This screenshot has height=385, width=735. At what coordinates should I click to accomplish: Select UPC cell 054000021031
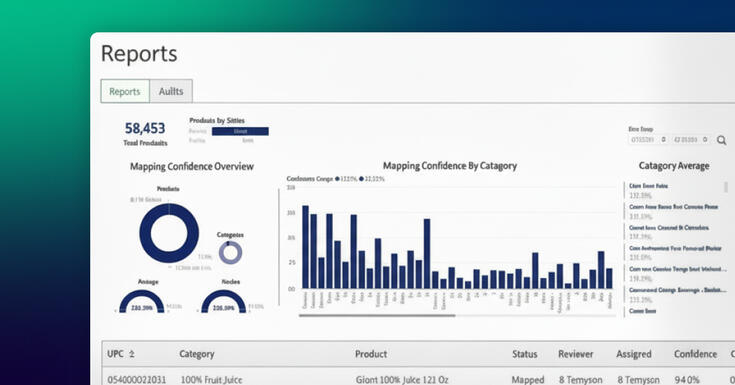(136, 379)
